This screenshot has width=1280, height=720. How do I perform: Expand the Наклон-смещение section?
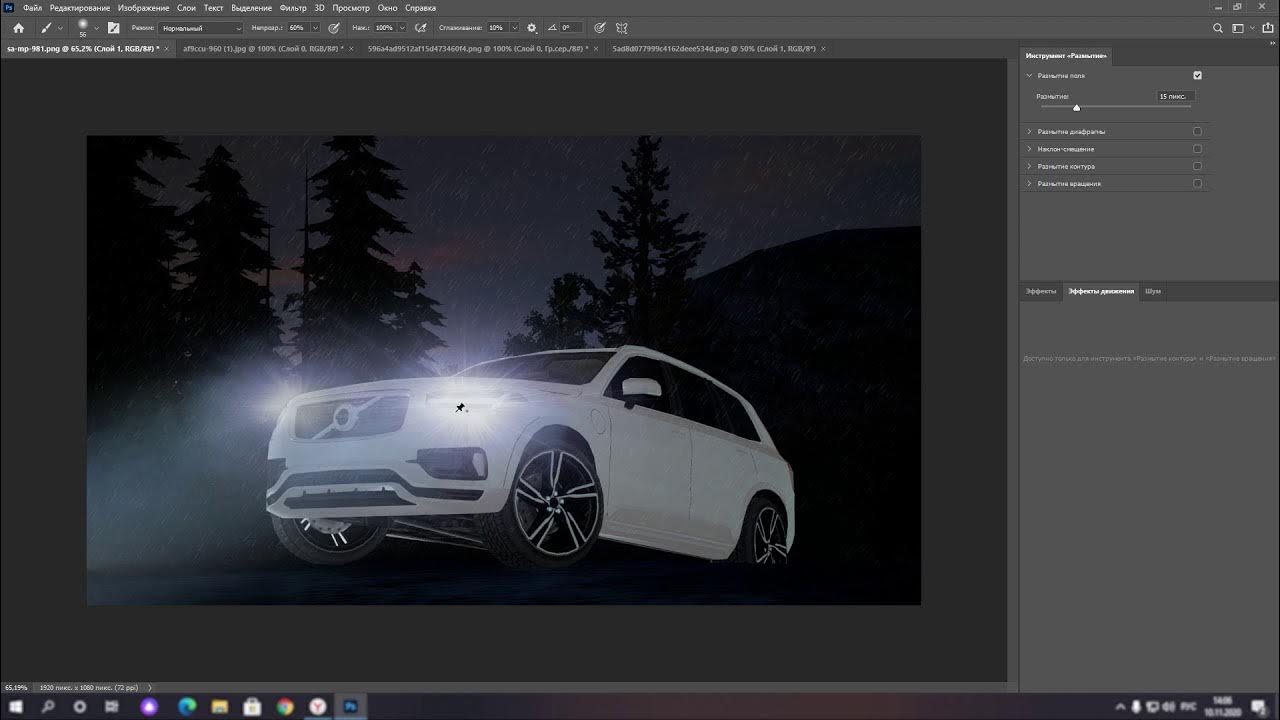(x=1029, y=149)
